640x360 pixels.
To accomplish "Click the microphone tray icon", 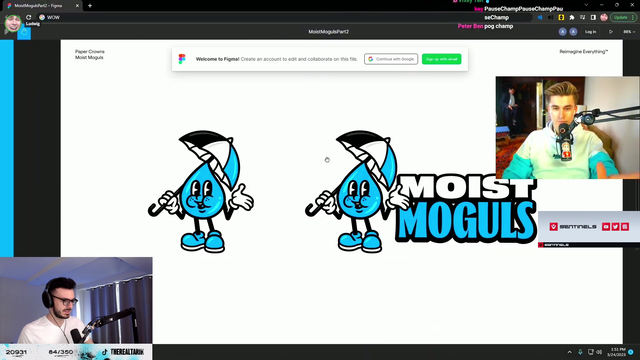I will click(x=580, y=352).
